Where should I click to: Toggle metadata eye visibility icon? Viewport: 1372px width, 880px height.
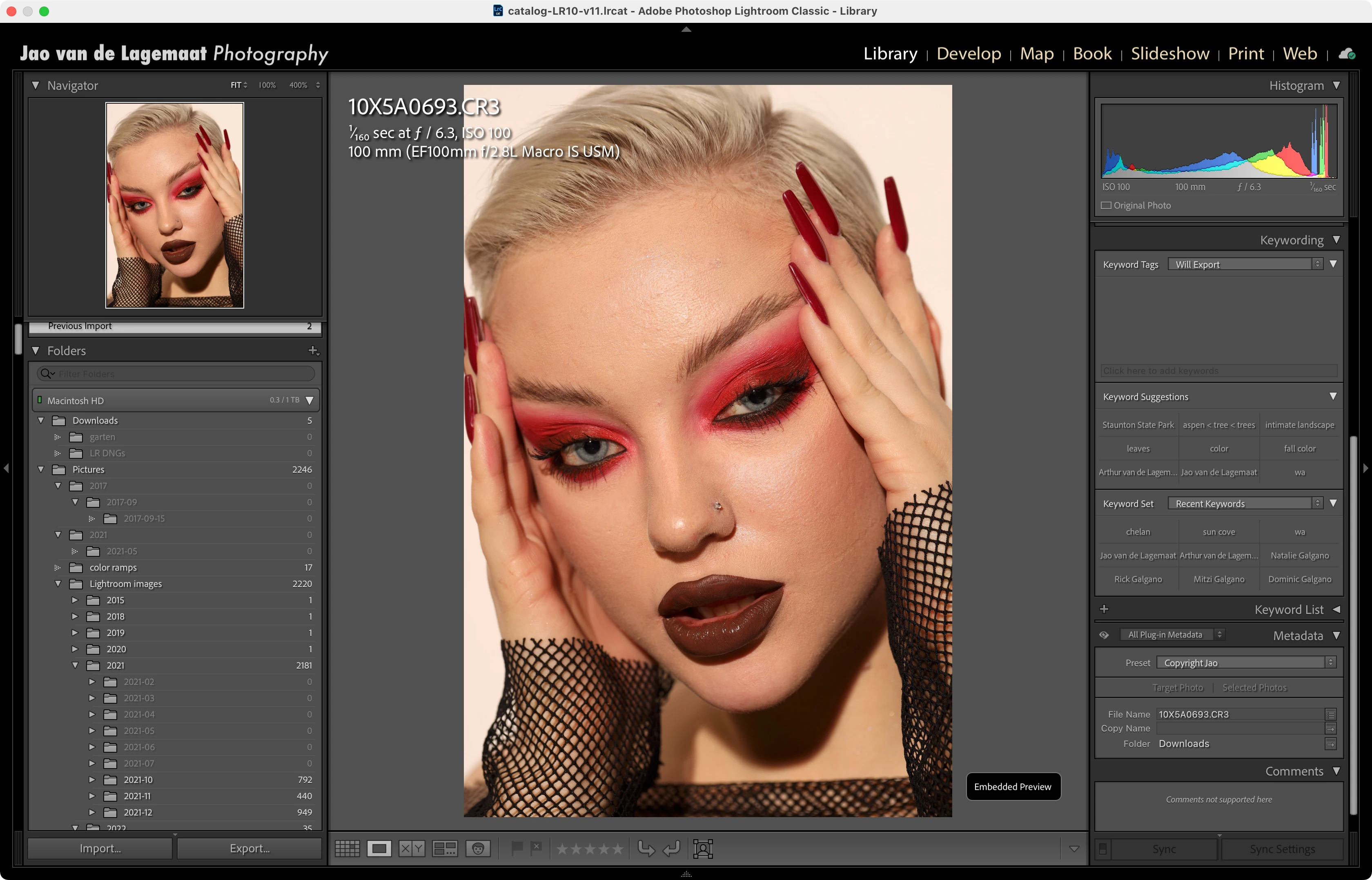[x=1104, y=635]
